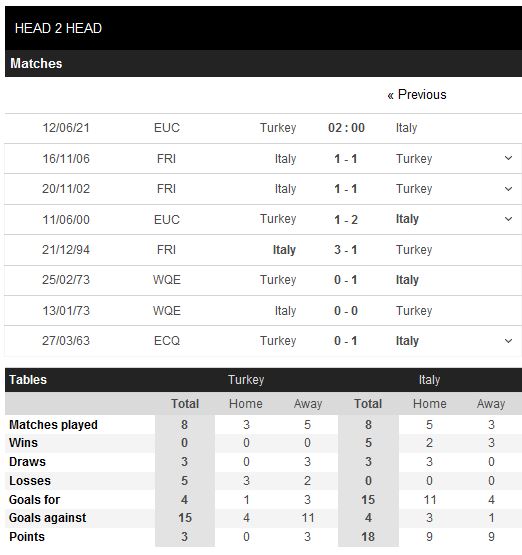Click Italy header in Tables section
The width and height of the screenshot is (522, 555).
coord(429,380)
